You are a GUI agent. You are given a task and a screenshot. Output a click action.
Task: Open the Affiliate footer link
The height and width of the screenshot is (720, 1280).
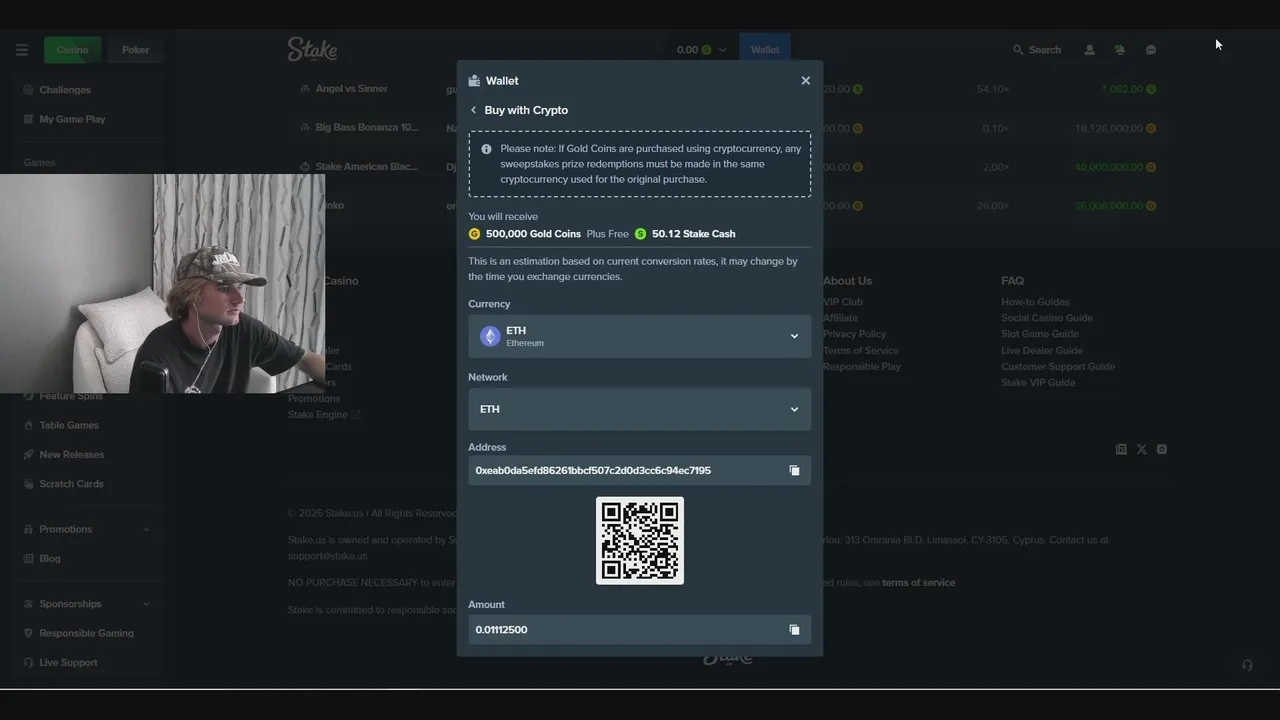pos(840,318)
